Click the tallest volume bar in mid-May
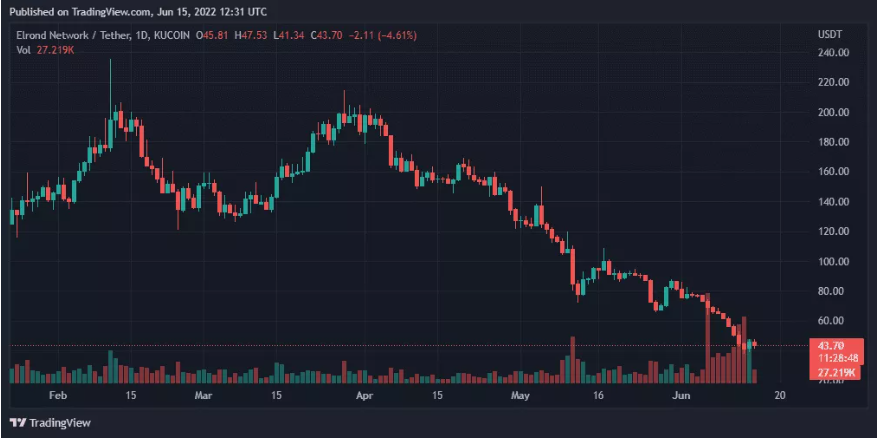 coord(573,360)
